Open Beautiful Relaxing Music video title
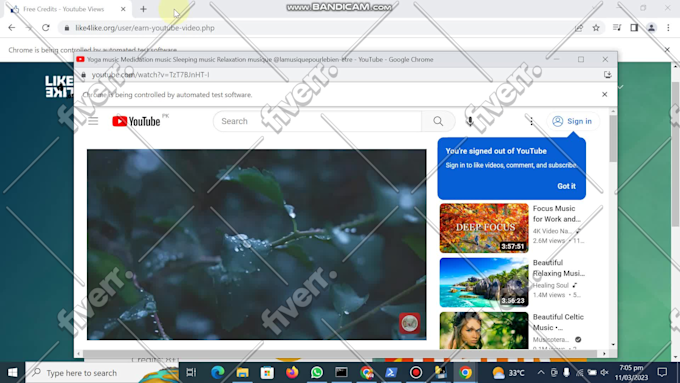680x383 pixels. (559, 268)
